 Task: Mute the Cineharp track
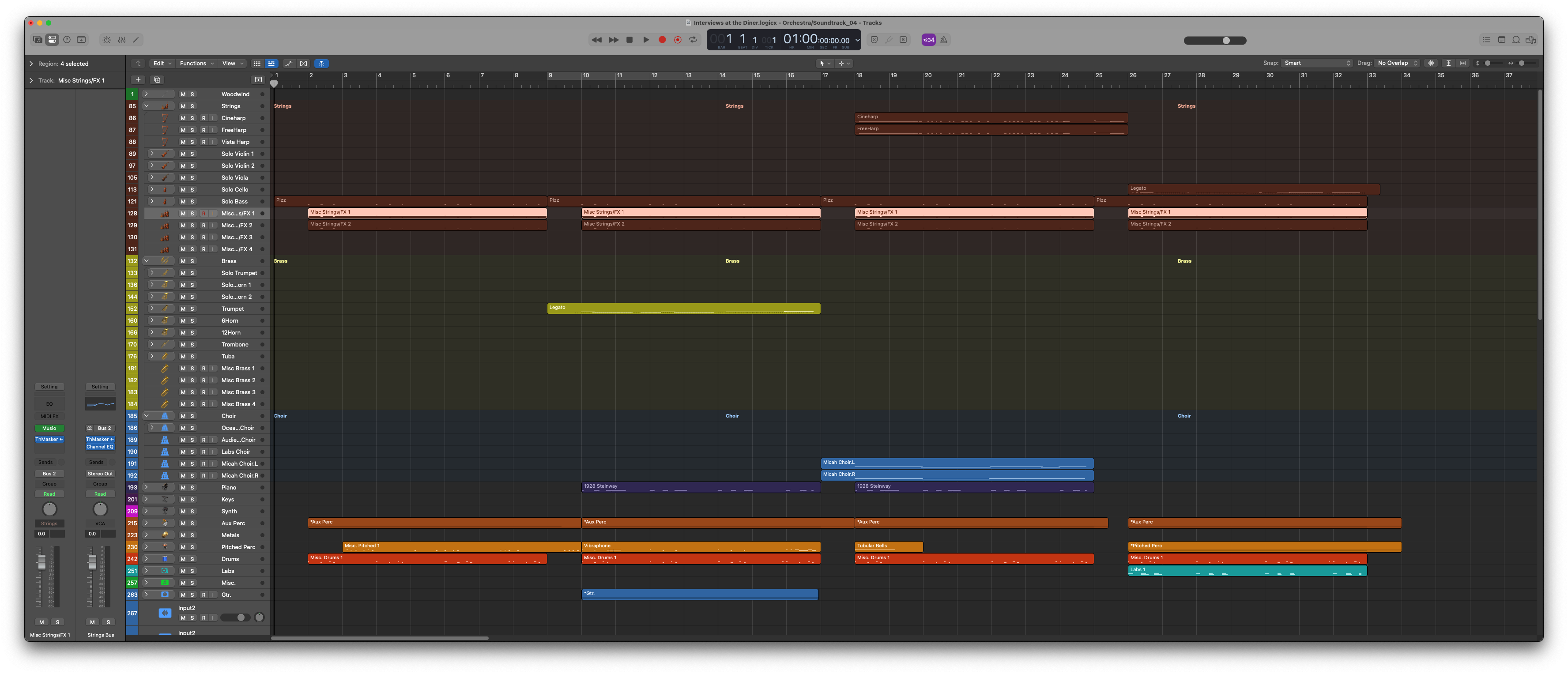click(183, 118)
